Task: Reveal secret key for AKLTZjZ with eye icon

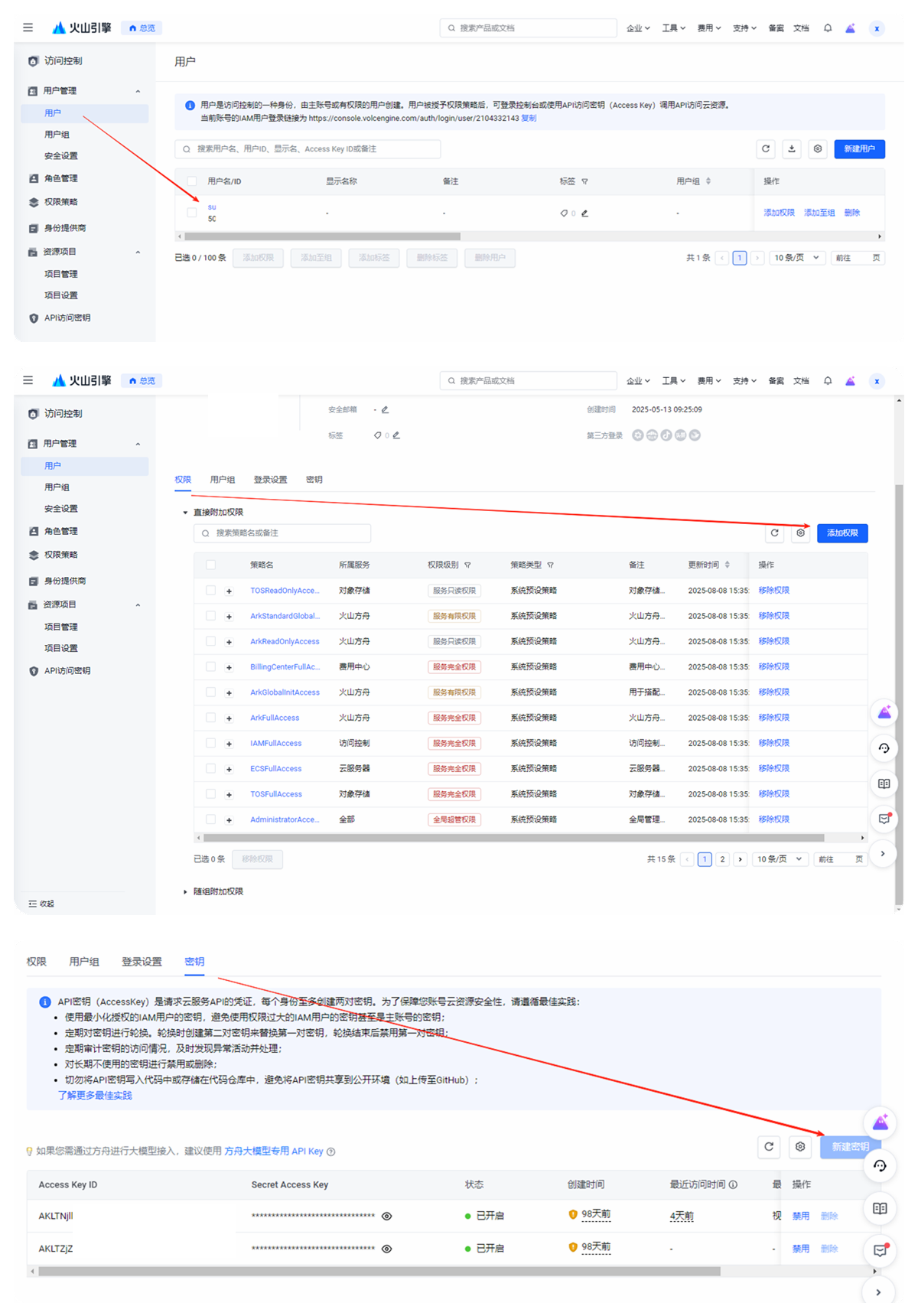Action: coord(387,1249)
